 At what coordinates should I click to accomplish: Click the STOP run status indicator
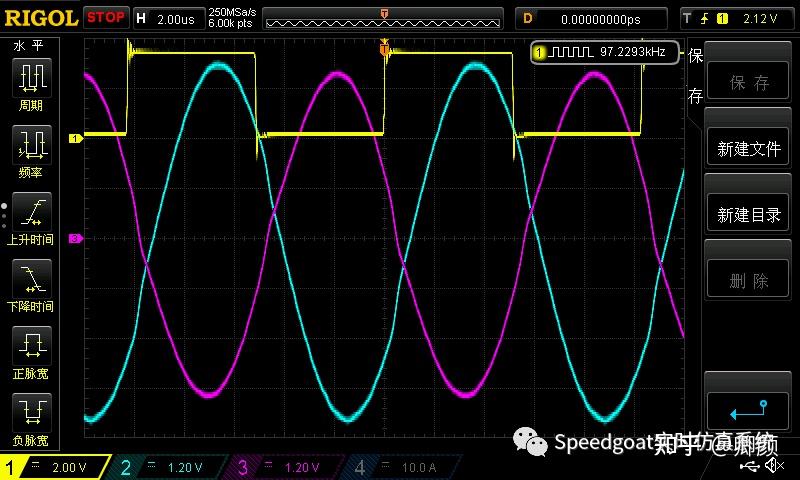coord(106,18)
